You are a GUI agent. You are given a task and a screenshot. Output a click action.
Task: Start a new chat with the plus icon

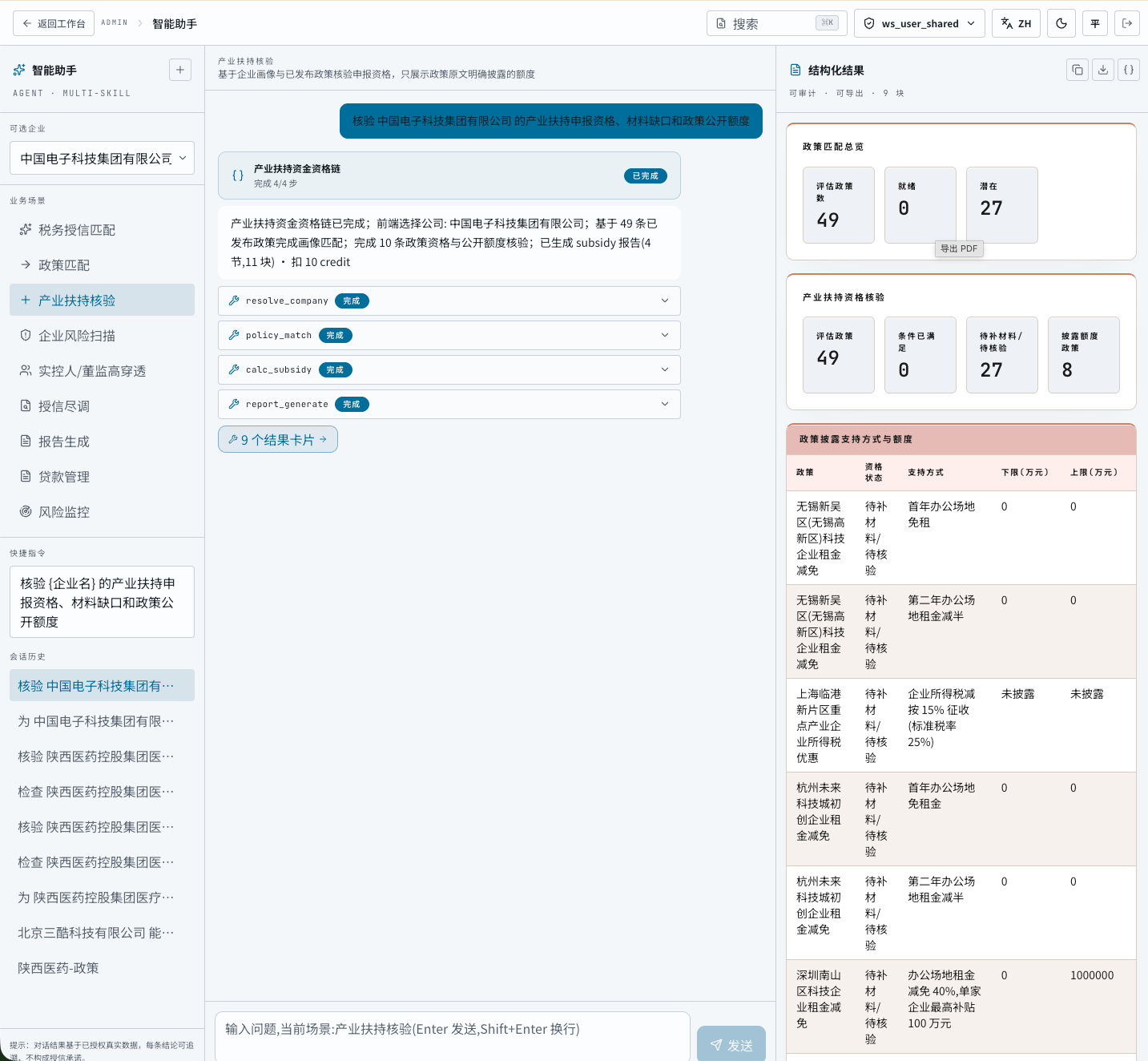[x=180, y=70]
